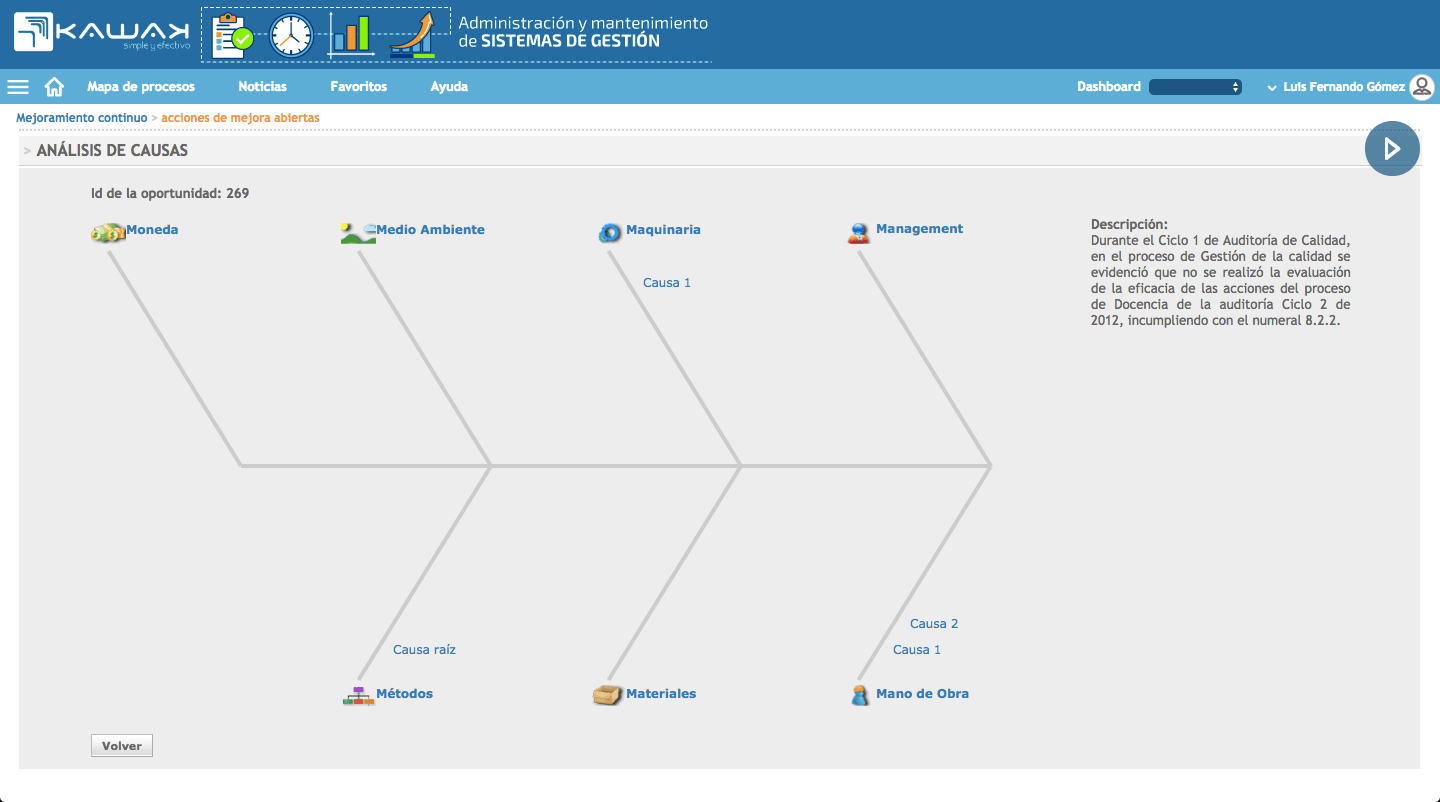Select the Management category label
This screenshot has width=1440, height=802.
919,229
